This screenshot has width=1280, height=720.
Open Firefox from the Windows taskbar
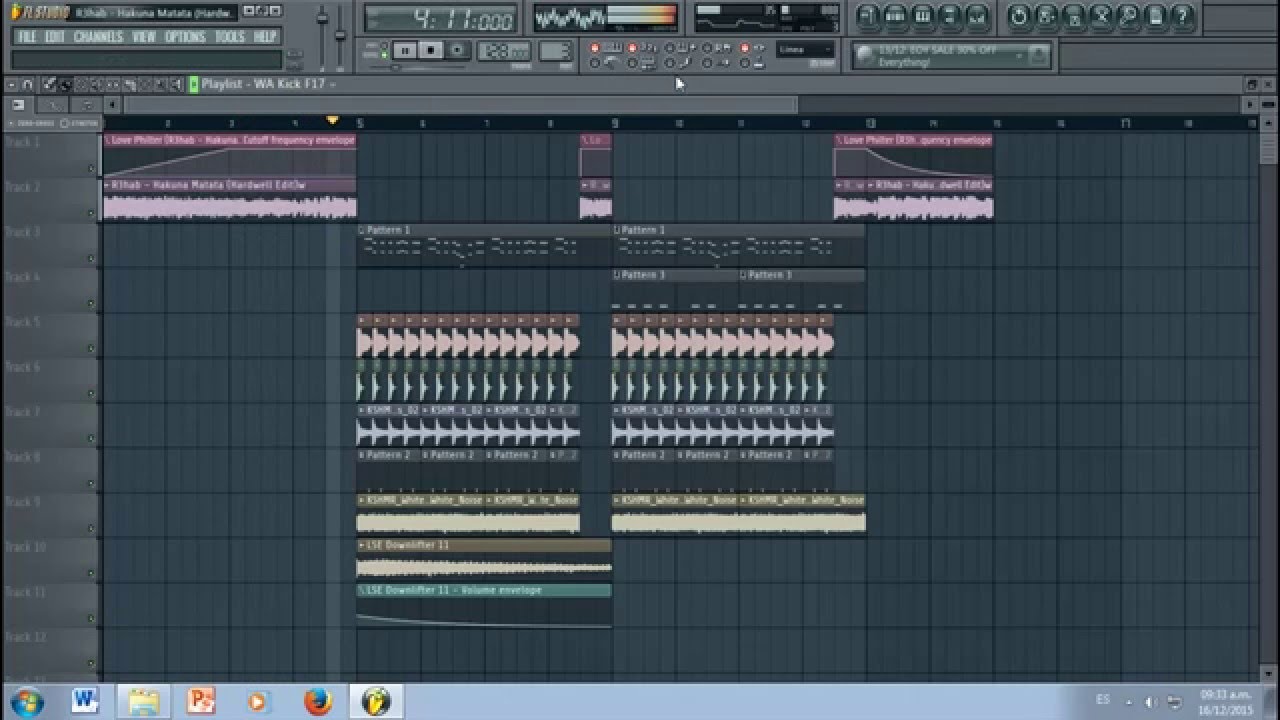(x=317, y=700)
